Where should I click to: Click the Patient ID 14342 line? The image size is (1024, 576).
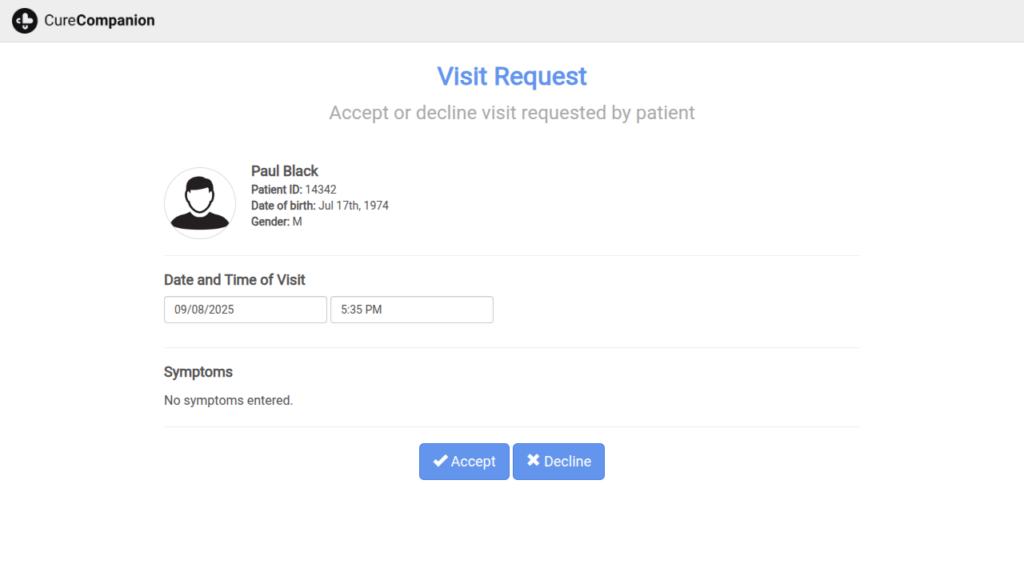(x=293, y=189)
